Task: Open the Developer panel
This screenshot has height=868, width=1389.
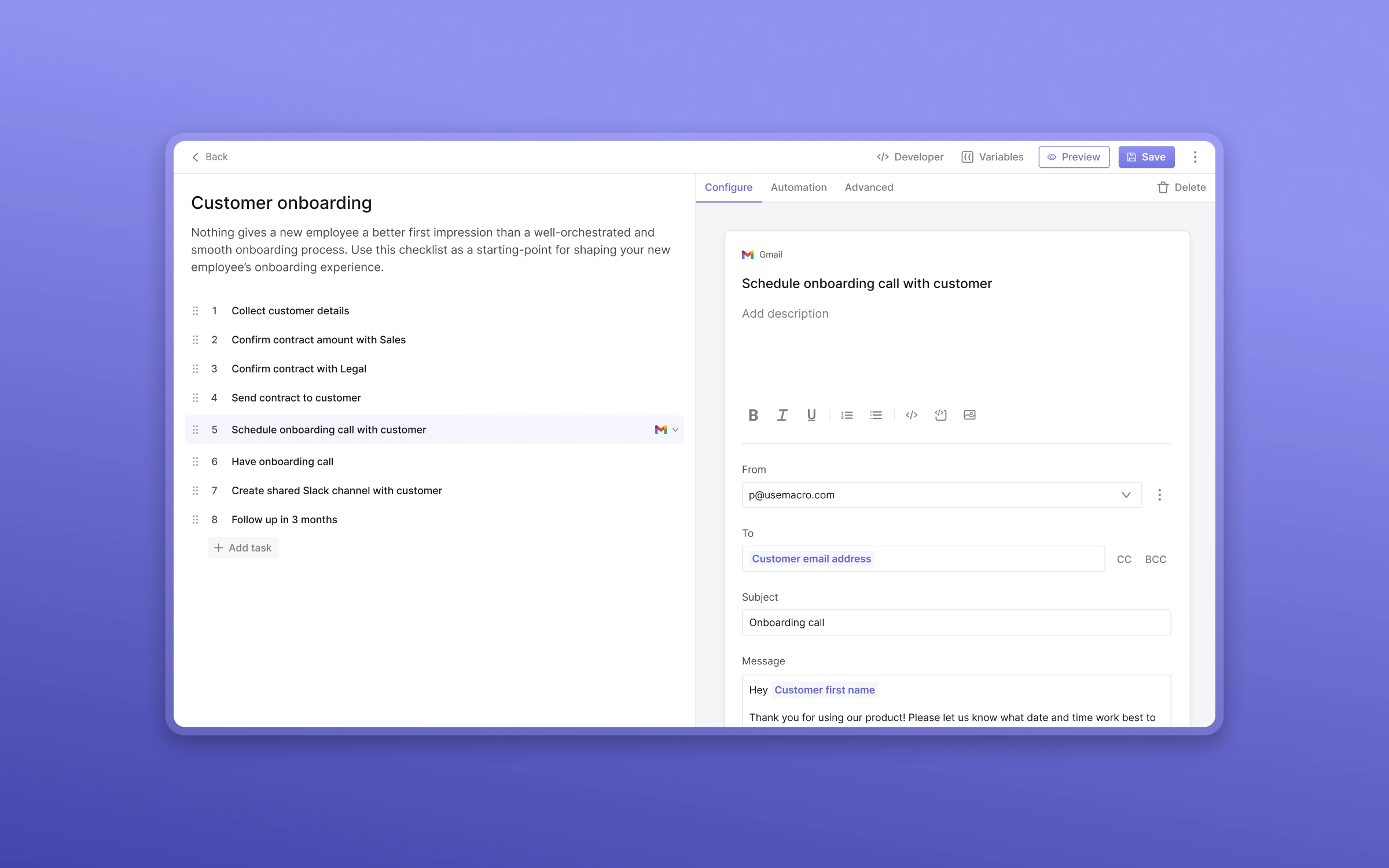Action: pos(910,157)
